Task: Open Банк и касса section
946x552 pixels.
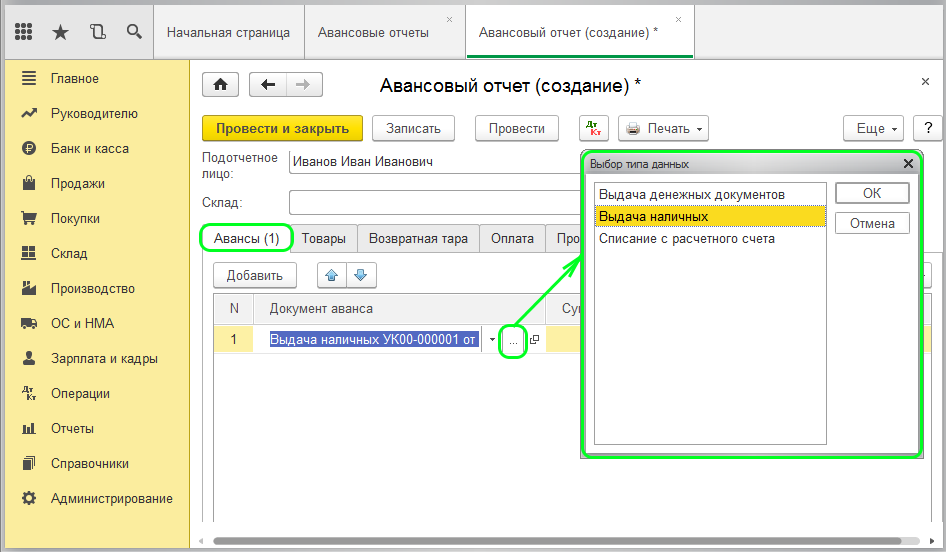Action: point(90,148)
